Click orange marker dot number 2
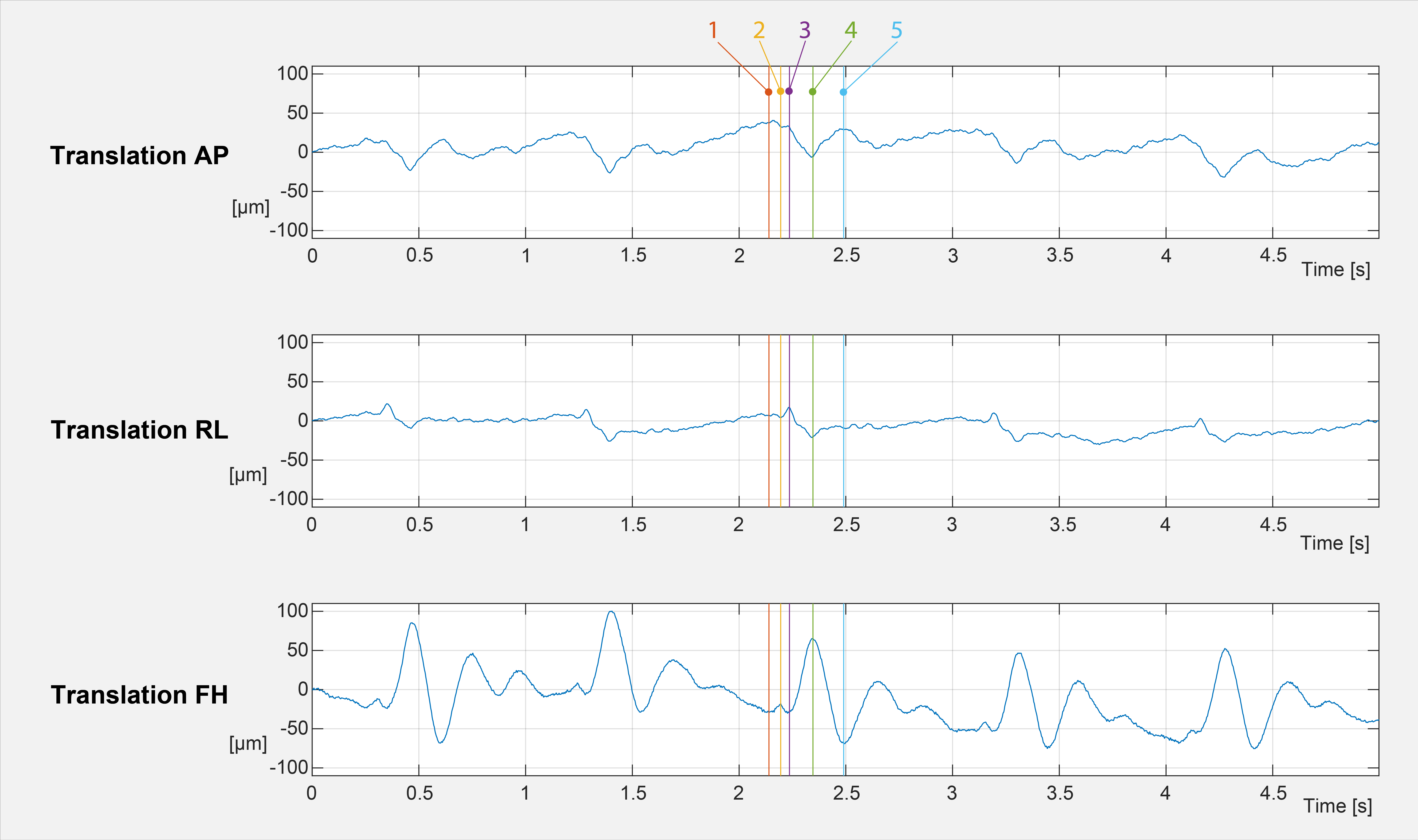1418x840 pixels. click(x=780, y=91)
